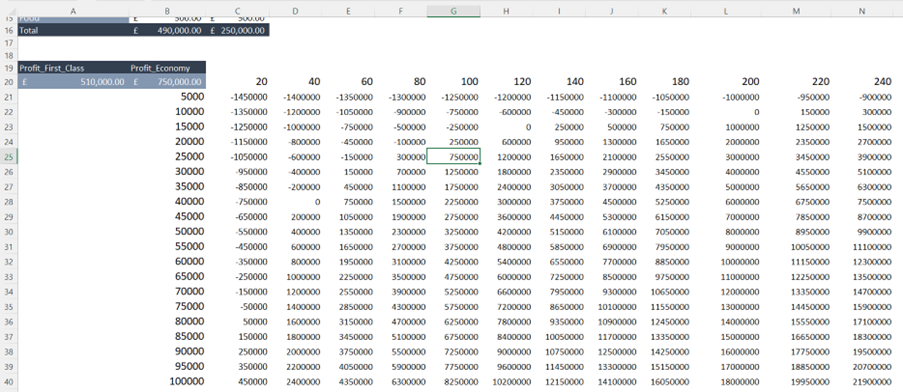Select column A header
Viewport: 903px width, 392px height.
coord(73,11)
